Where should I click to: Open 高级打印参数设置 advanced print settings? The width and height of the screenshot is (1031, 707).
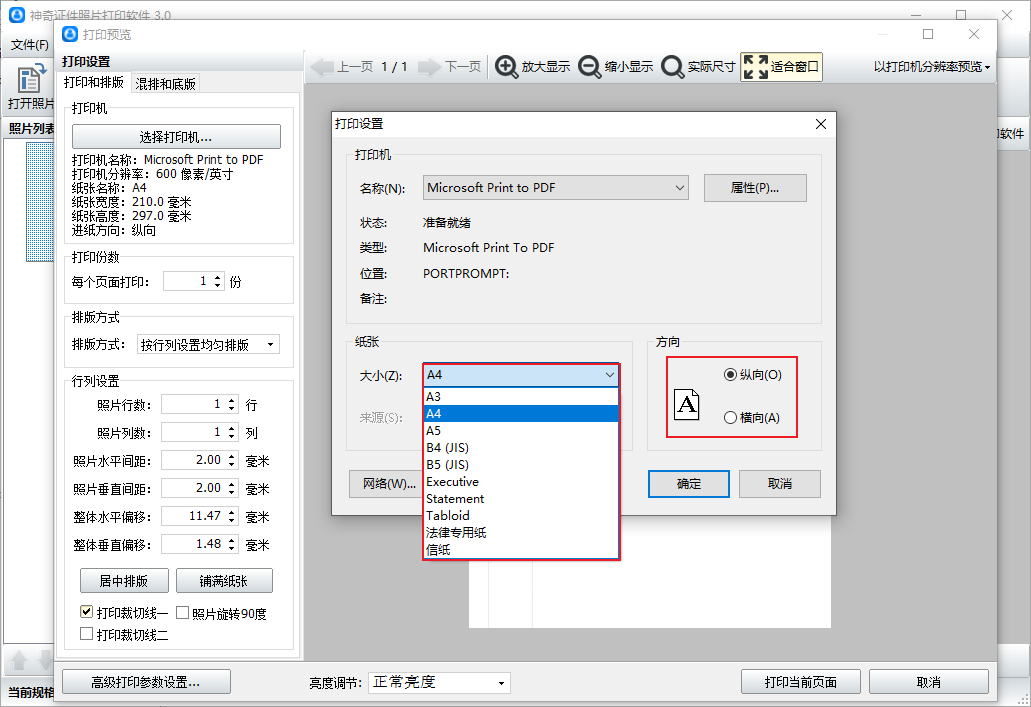[145, 681]
